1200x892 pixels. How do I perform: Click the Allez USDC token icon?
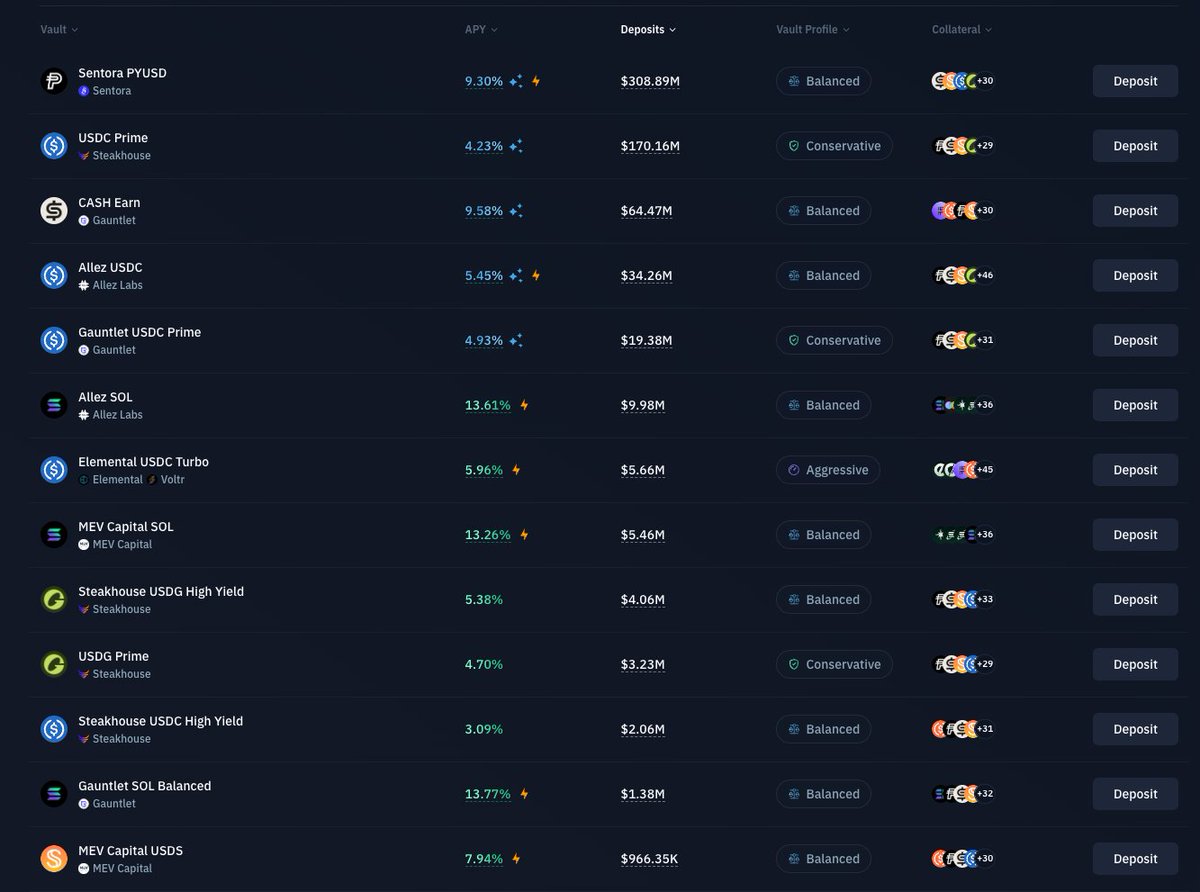tap(54, 276)
